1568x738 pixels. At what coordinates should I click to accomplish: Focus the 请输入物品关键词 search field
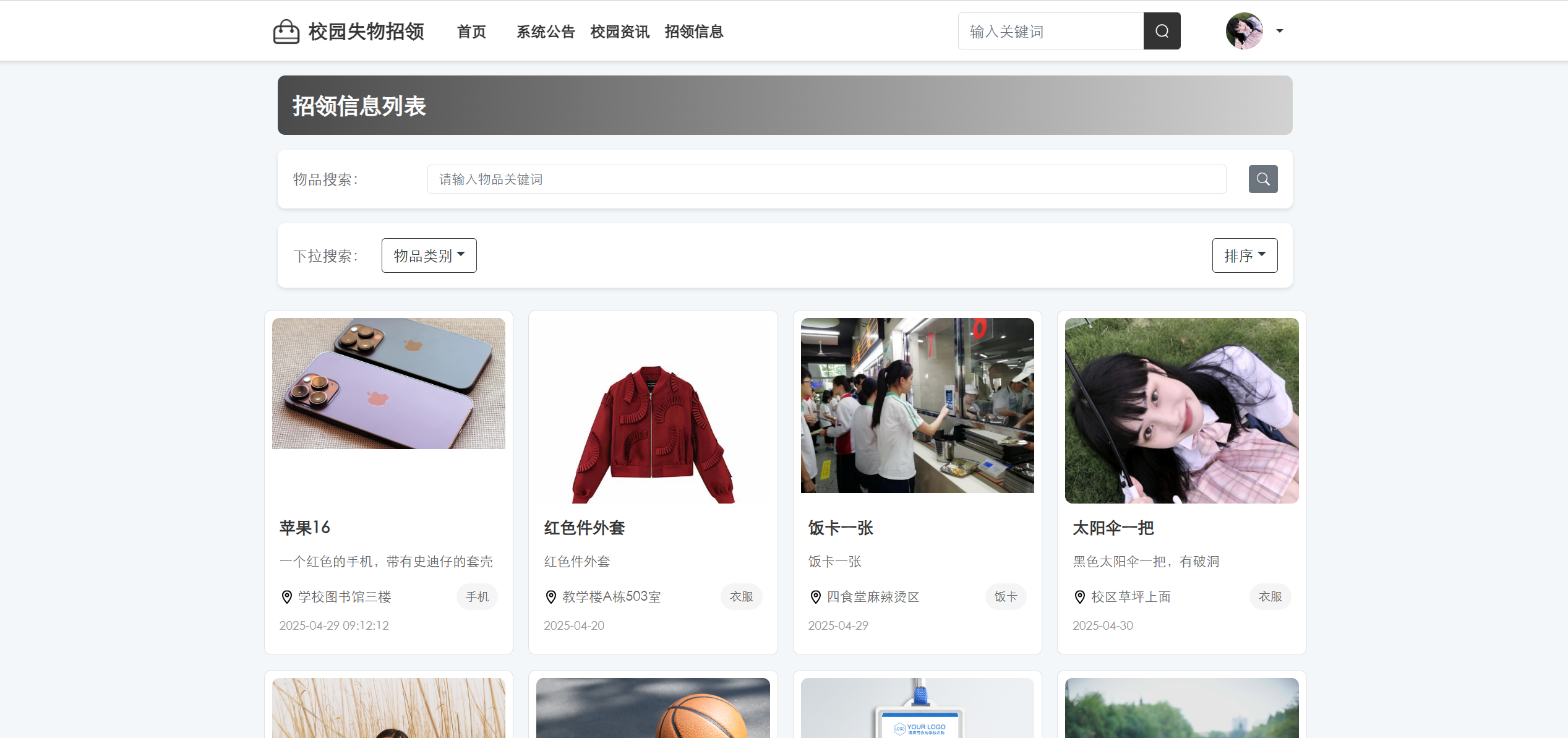tap(826, 179)
